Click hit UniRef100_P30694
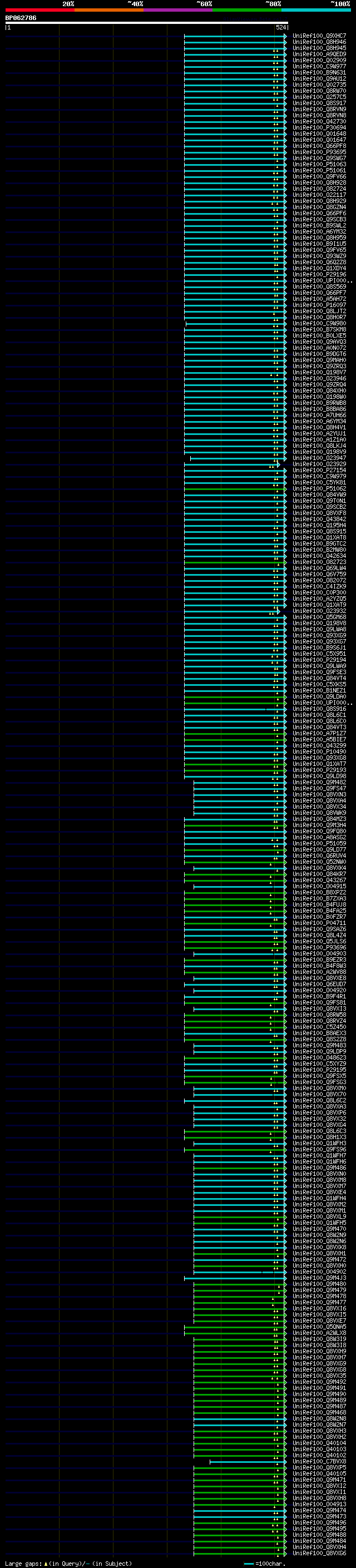Viewport: 356px width, 1568px height. (x=319, y=128)
